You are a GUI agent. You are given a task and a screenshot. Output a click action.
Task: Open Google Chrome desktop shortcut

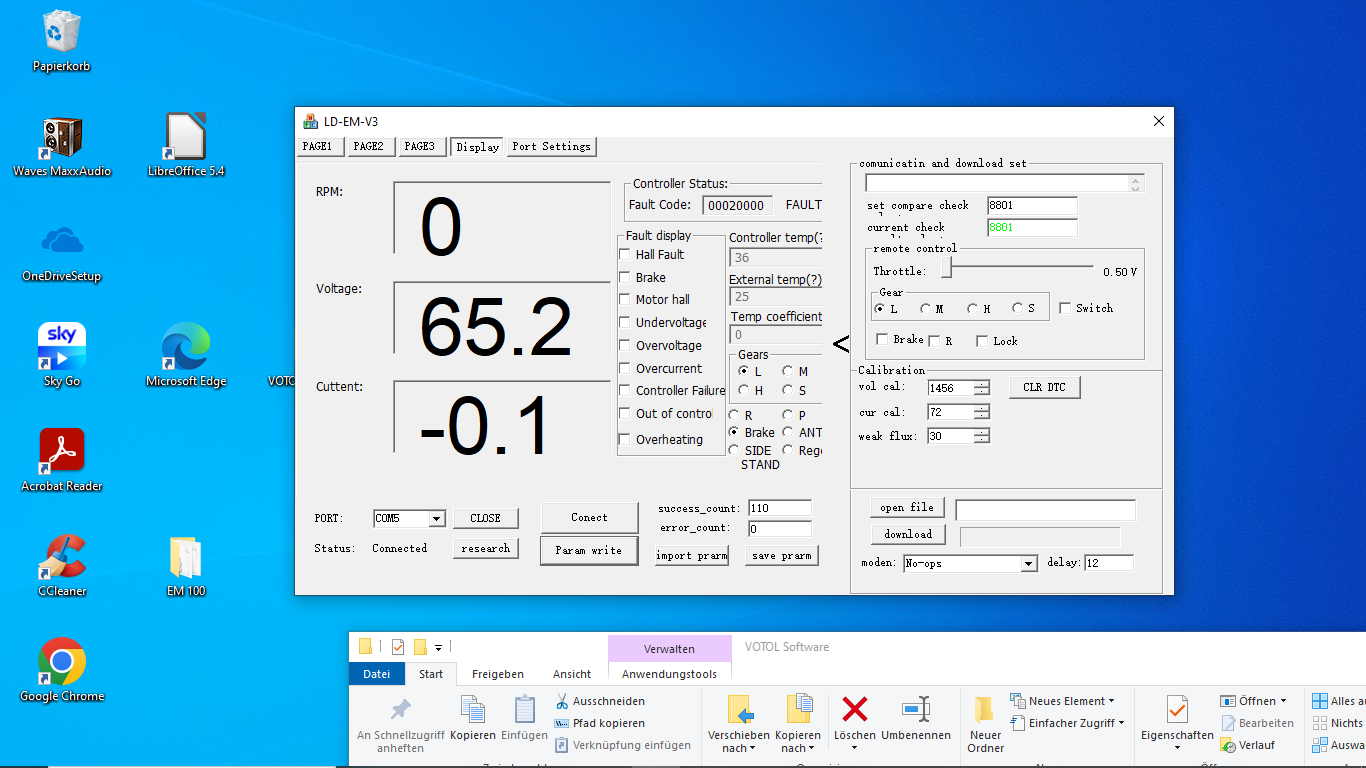[62, 662]
